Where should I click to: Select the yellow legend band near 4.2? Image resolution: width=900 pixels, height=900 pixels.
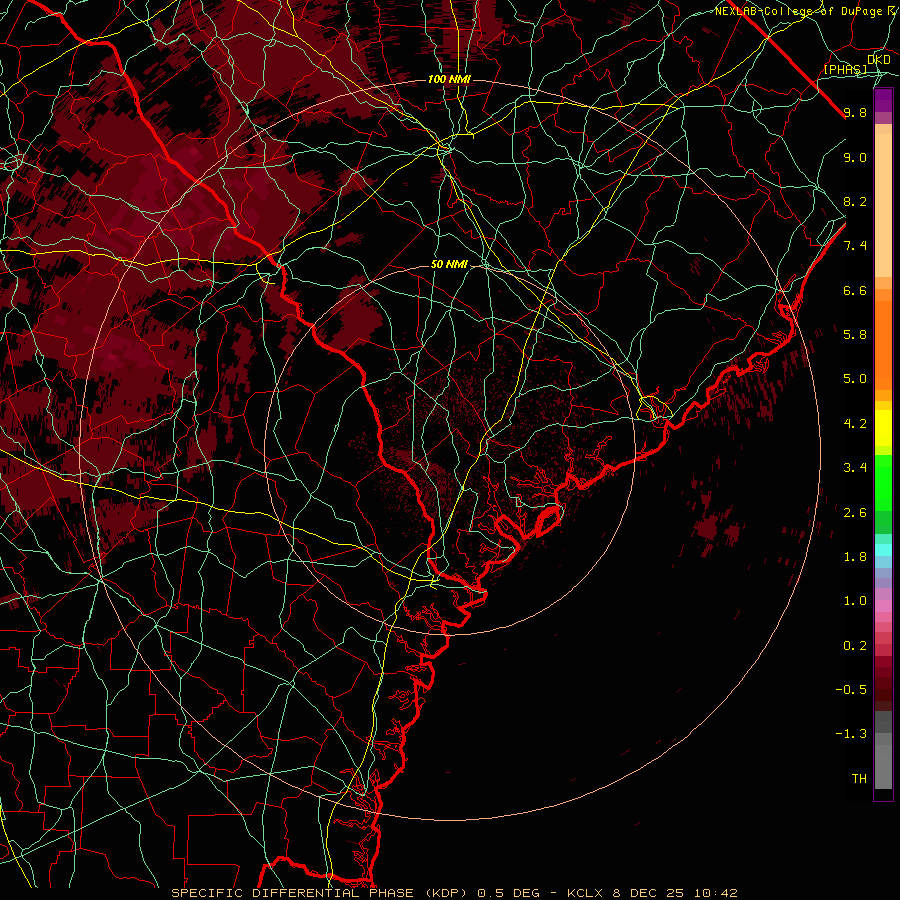[x=883, y=428]
